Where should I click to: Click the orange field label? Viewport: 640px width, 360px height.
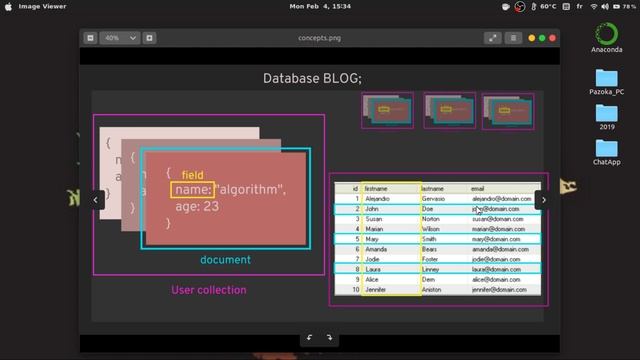click(x=192, y=175)
